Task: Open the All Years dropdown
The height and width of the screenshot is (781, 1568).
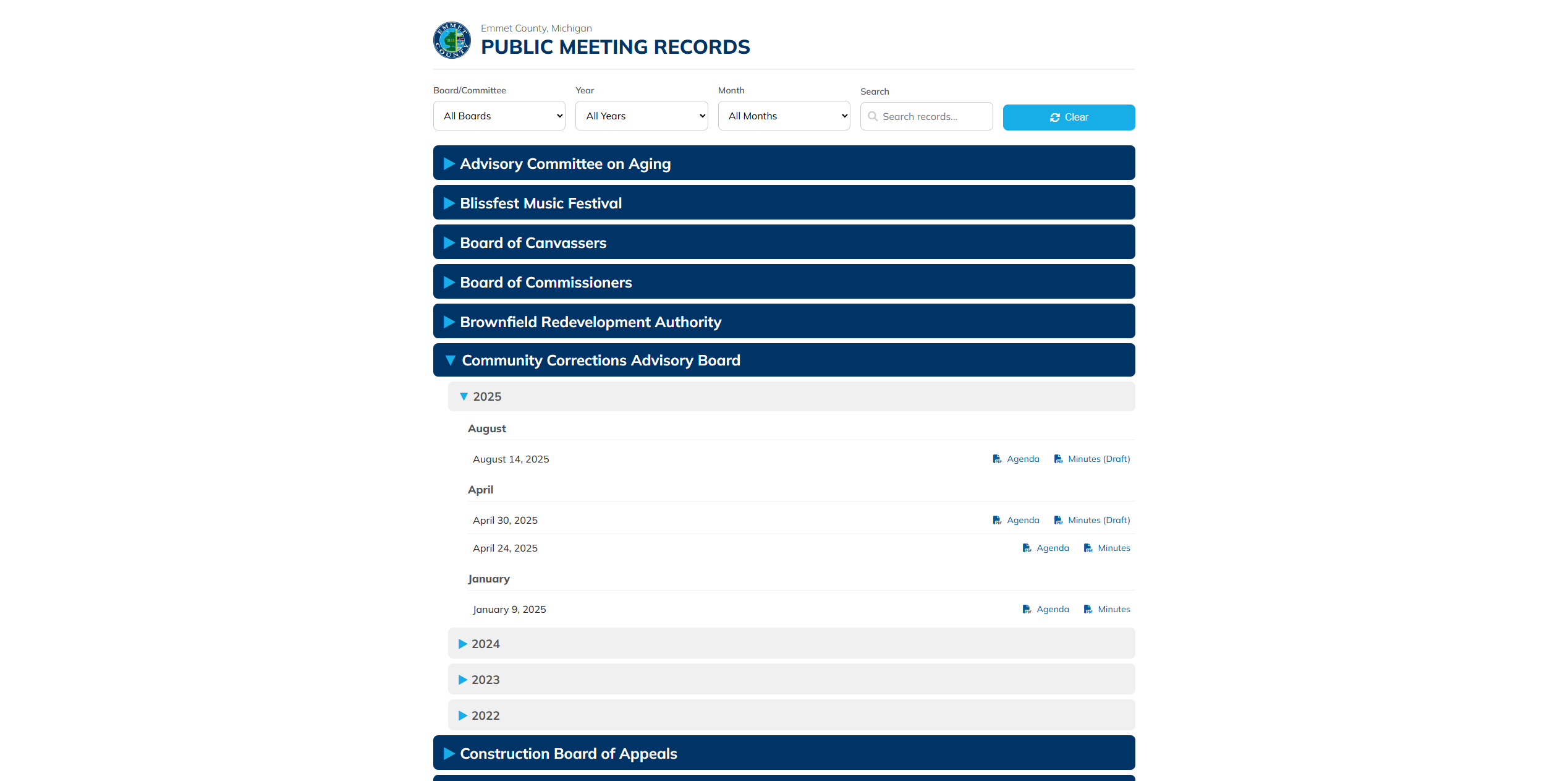Action: [641, 116]
